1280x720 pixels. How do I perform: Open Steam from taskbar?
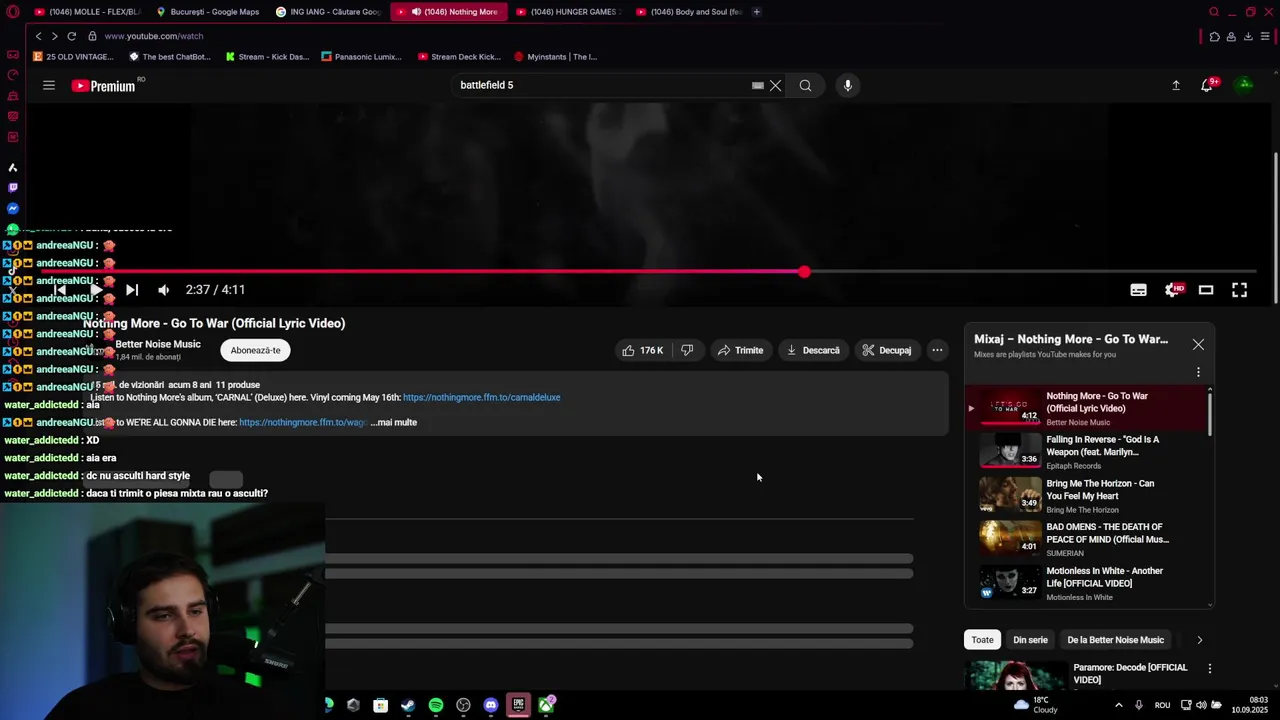point(408,706)
